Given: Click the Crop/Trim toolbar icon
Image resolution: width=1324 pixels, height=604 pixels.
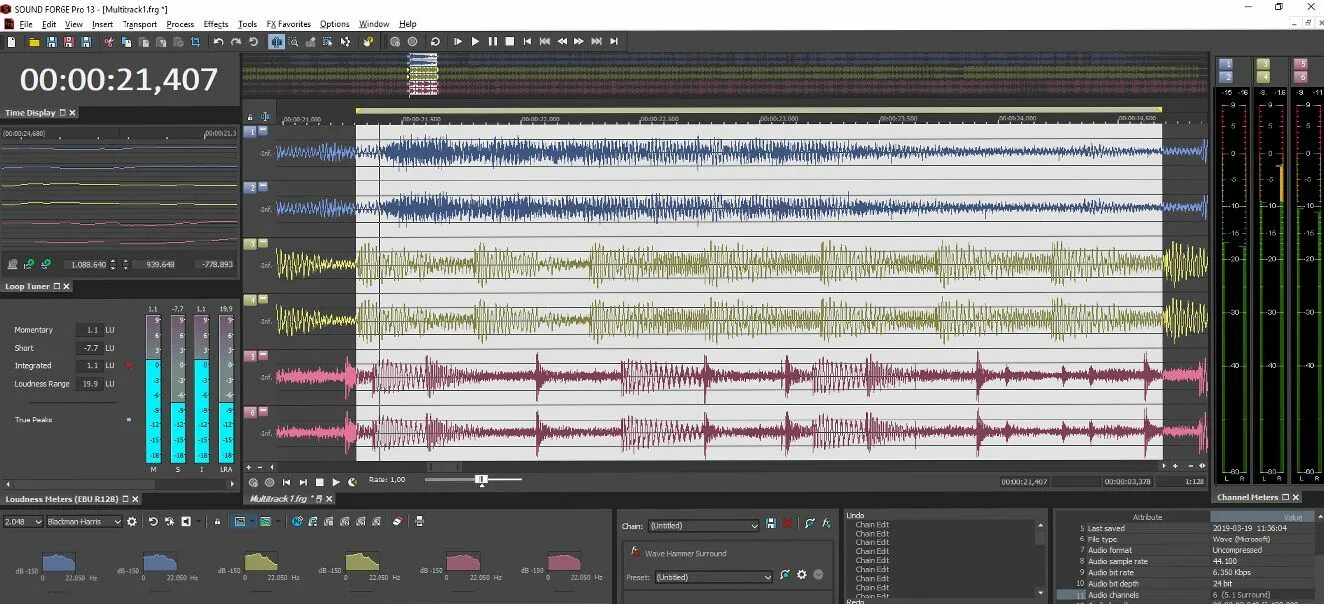Looking at the screenshot, I should 196,41.
